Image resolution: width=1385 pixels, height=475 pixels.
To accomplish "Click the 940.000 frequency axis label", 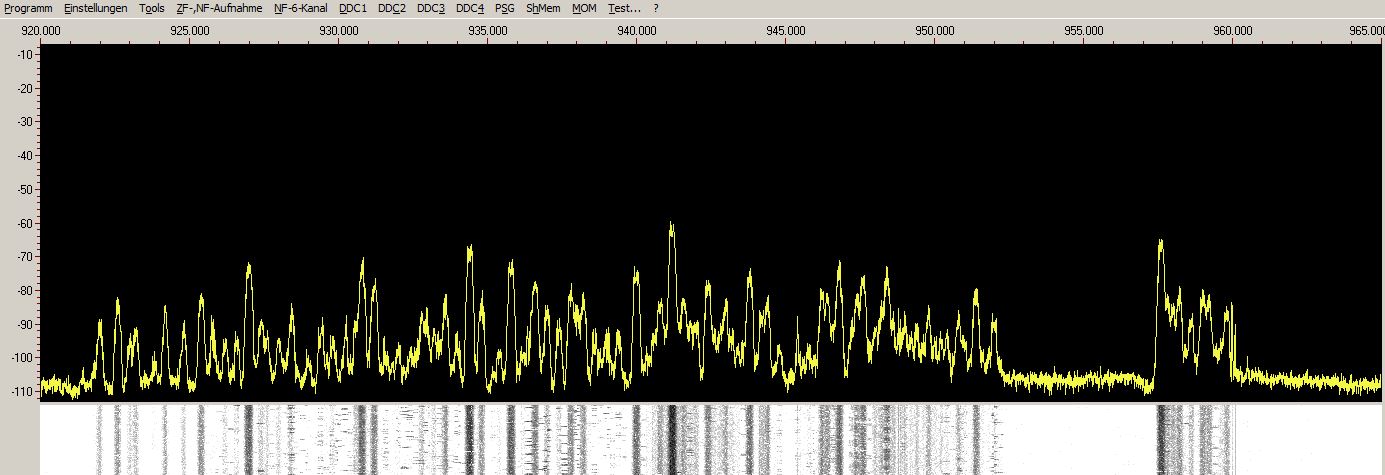I will 636,30.
